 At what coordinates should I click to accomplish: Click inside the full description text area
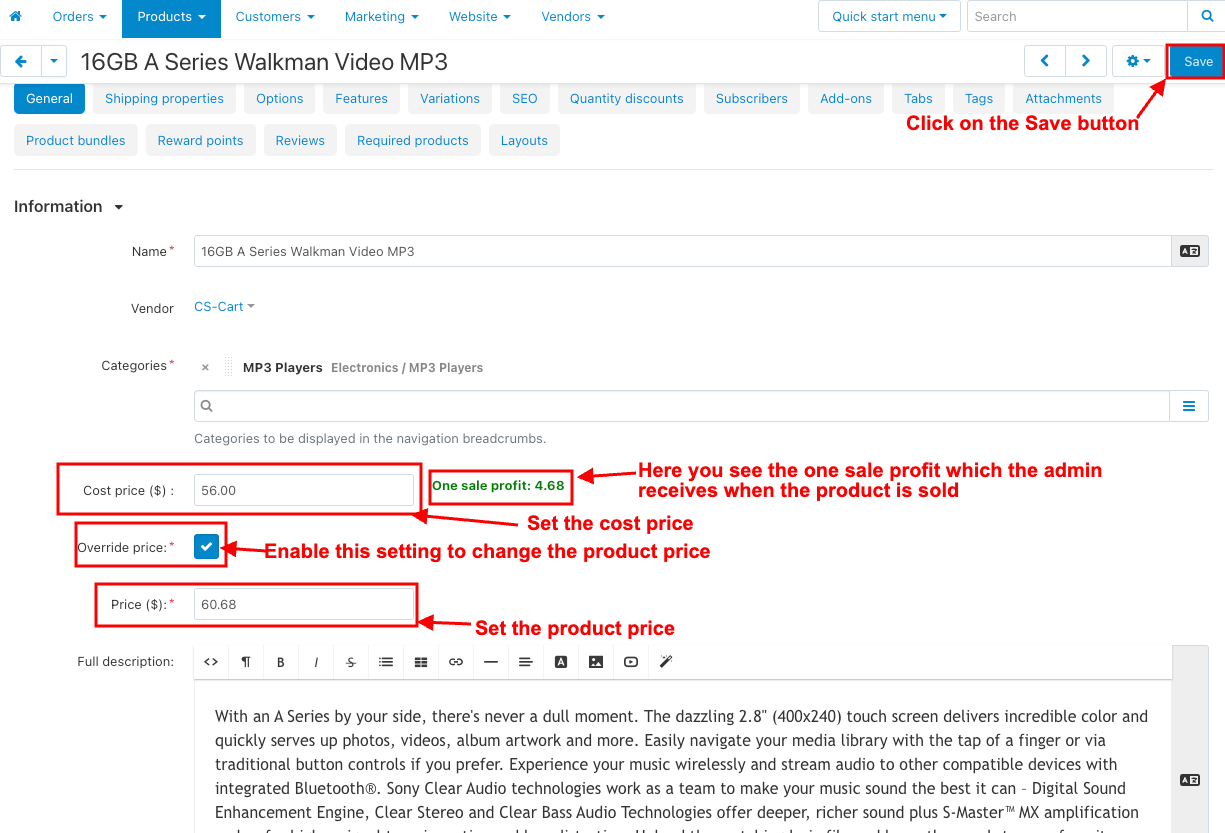682,757
